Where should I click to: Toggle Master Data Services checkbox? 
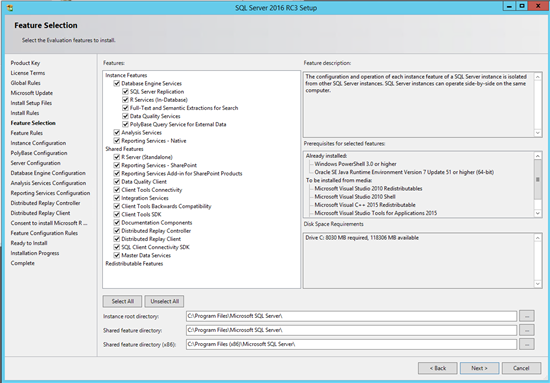pyautogui.click(x=117, y=255)
